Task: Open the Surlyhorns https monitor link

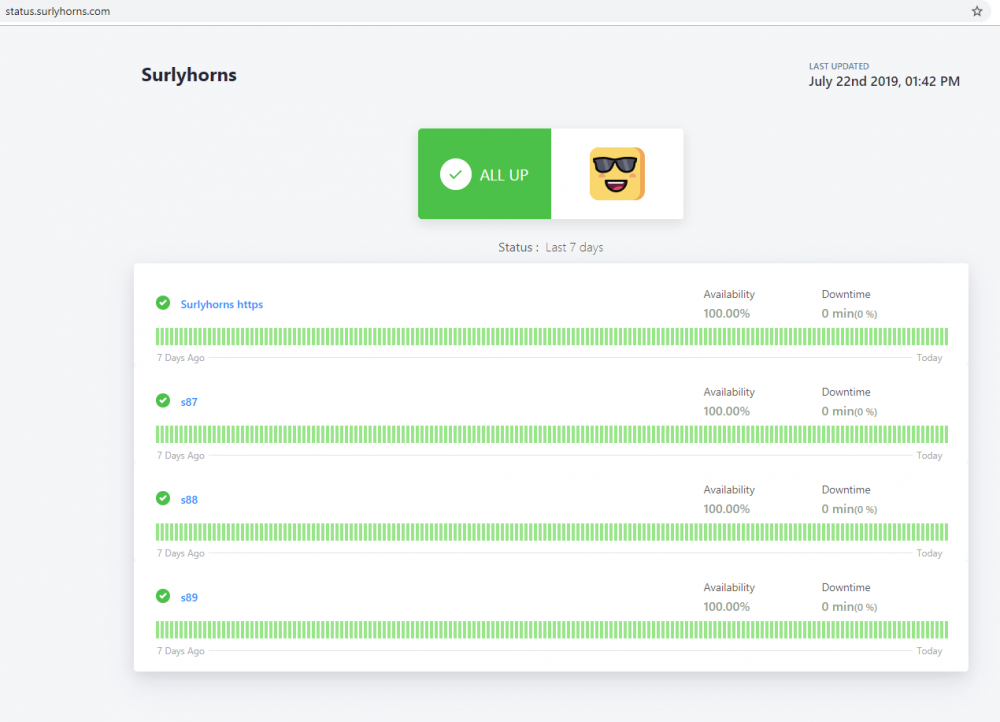Action: 221,304
